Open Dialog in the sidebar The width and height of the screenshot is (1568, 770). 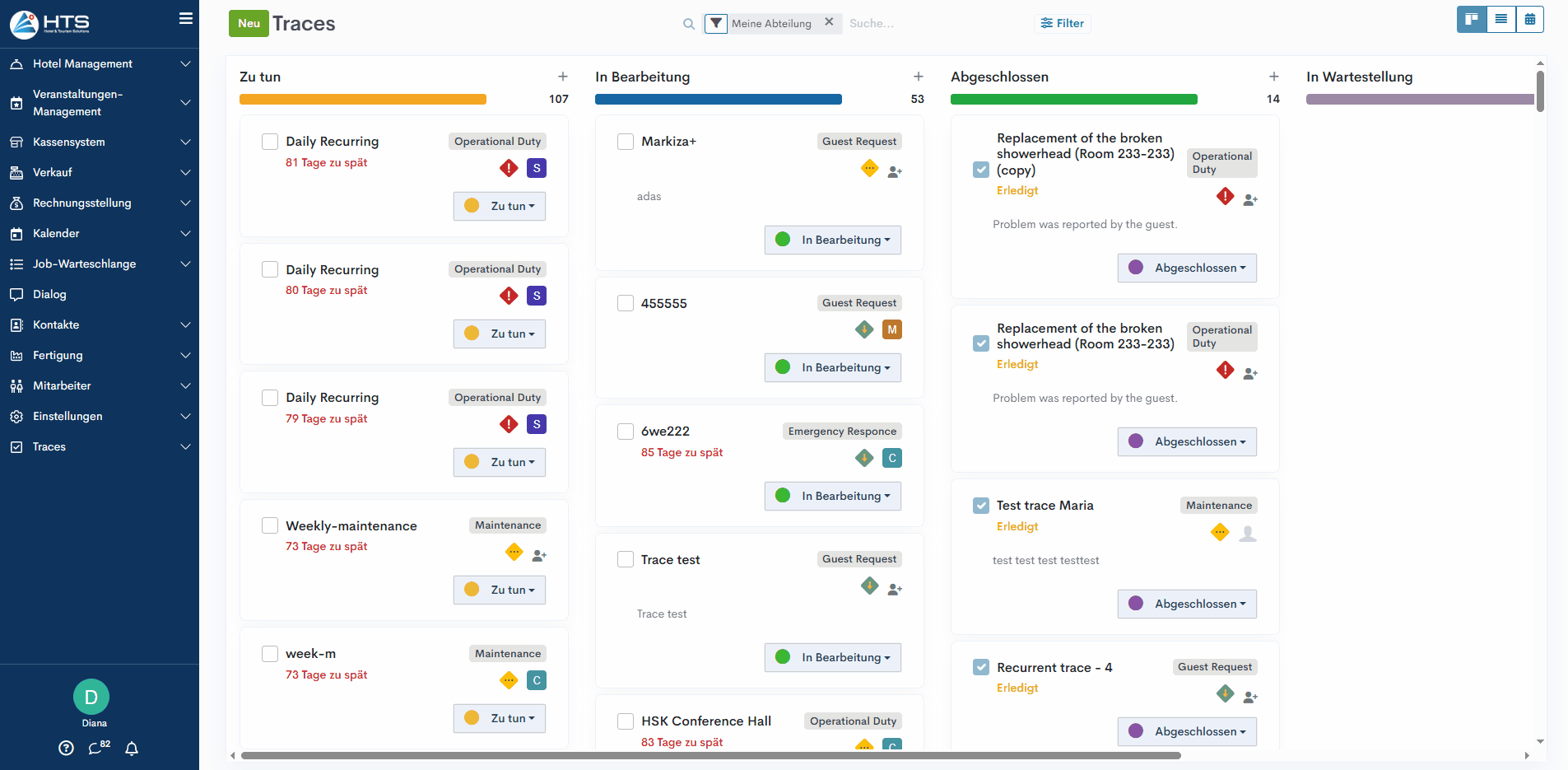point(49,294)
